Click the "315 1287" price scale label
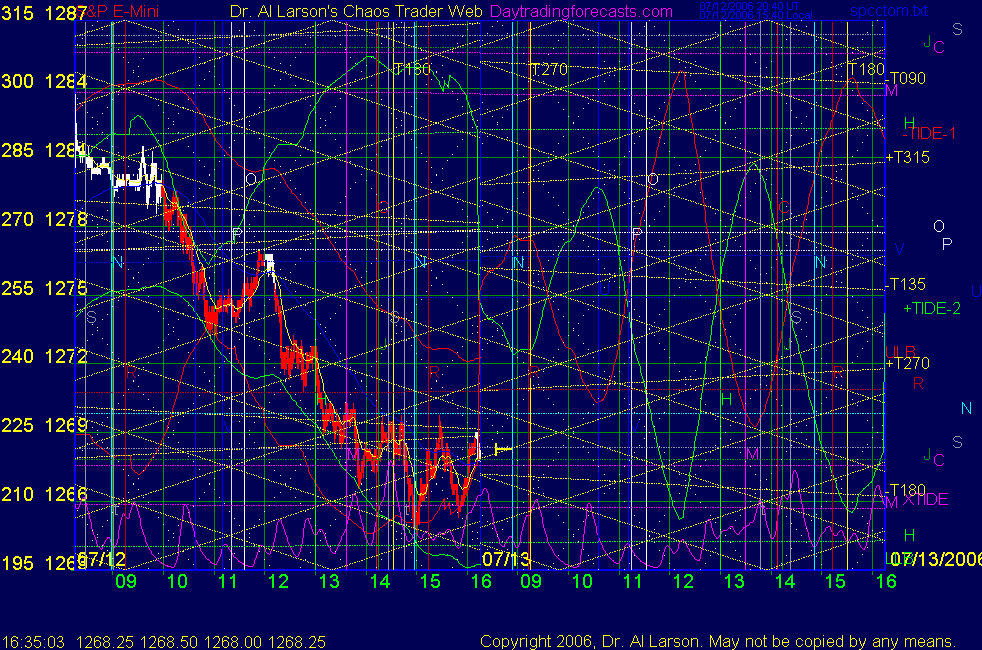The width and height of the screenshot is (982, 650). 43,13
